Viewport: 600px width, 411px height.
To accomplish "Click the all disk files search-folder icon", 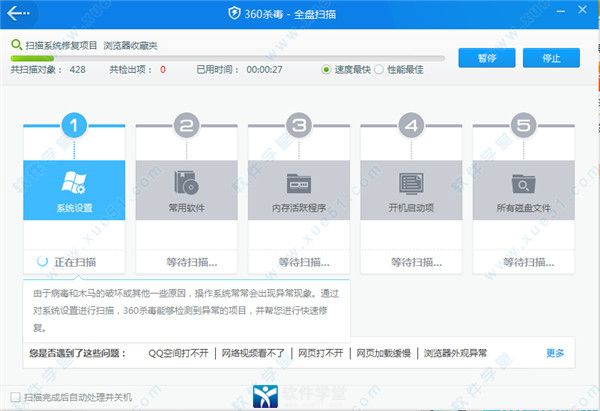I will [523, 184].
